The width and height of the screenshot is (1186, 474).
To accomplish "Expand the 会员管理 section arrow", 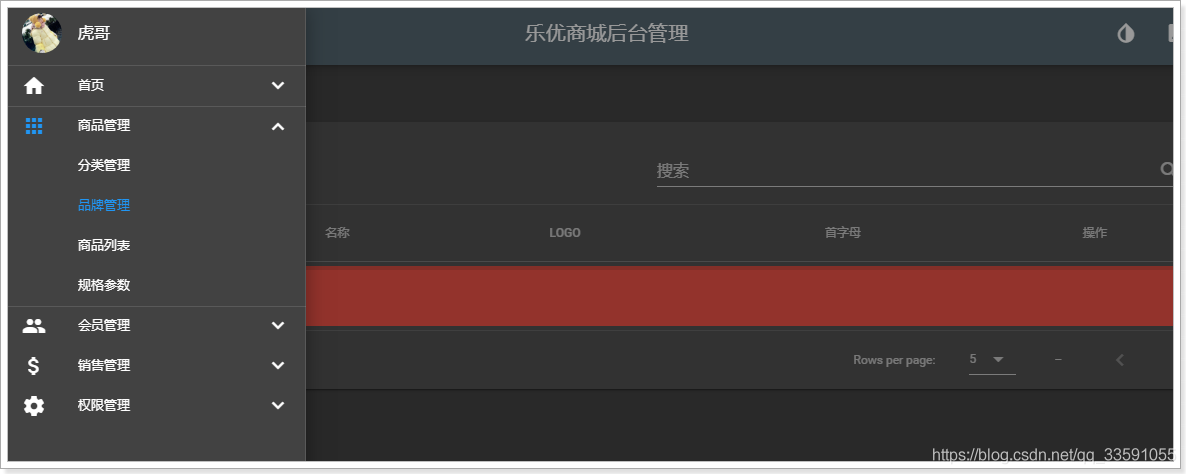I will [x=278, y=326].
